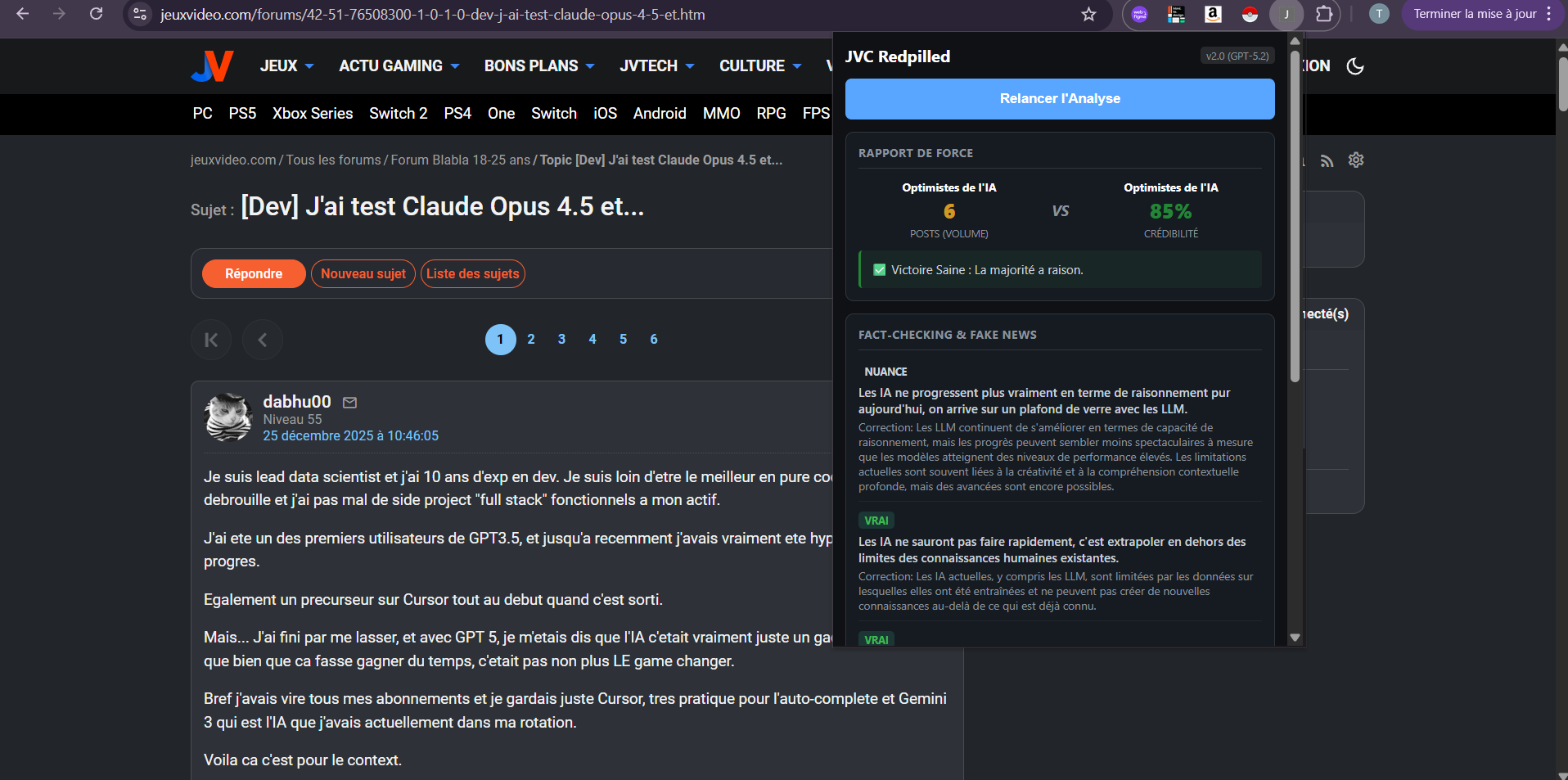The width and height of the screenshot is (1568, 780).
Task: Open the topic RSS feed icon
Action: (x=1327, y=160)
